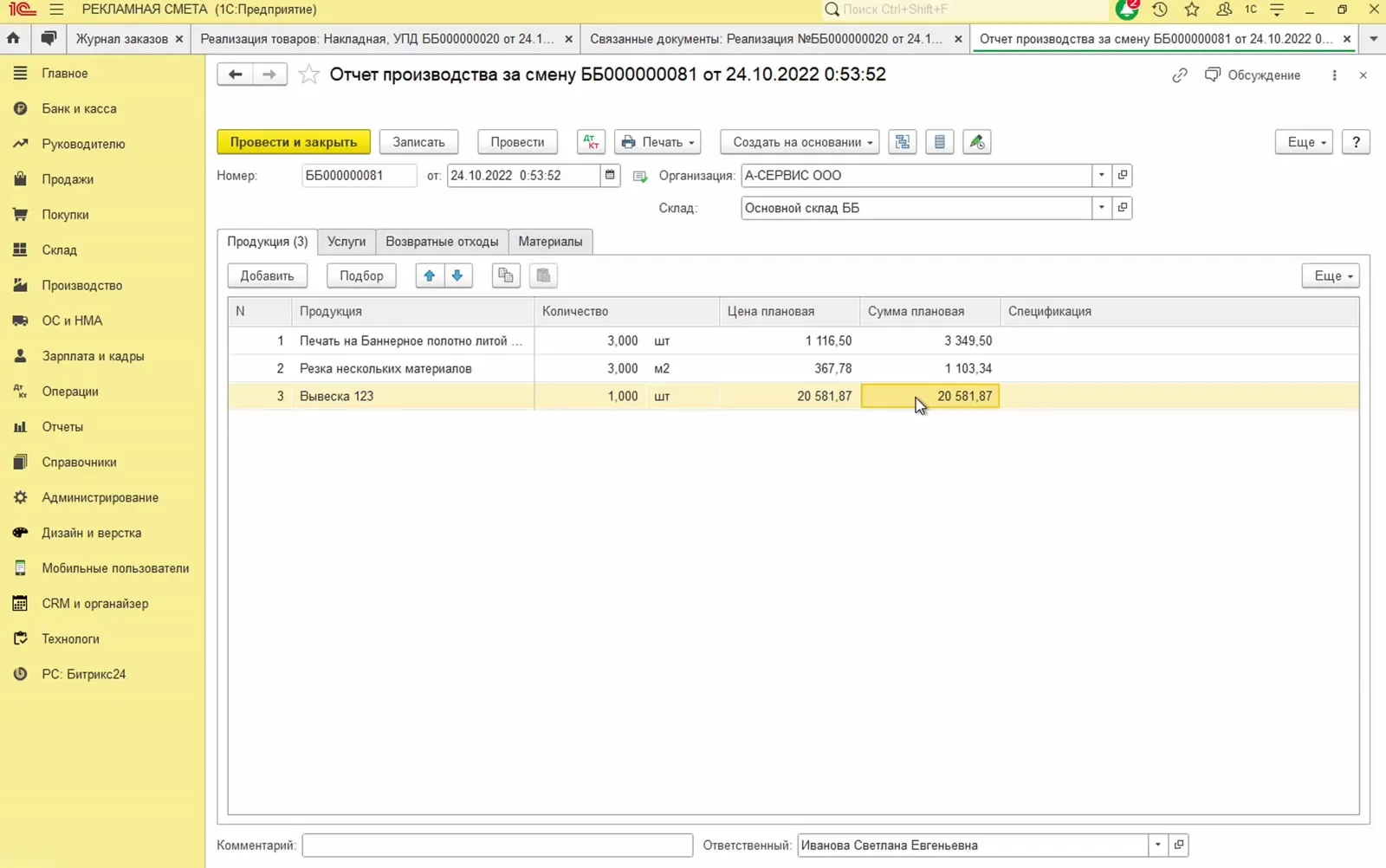
Task: Go back with the left arrow button
Action: (x=235, y=74)
